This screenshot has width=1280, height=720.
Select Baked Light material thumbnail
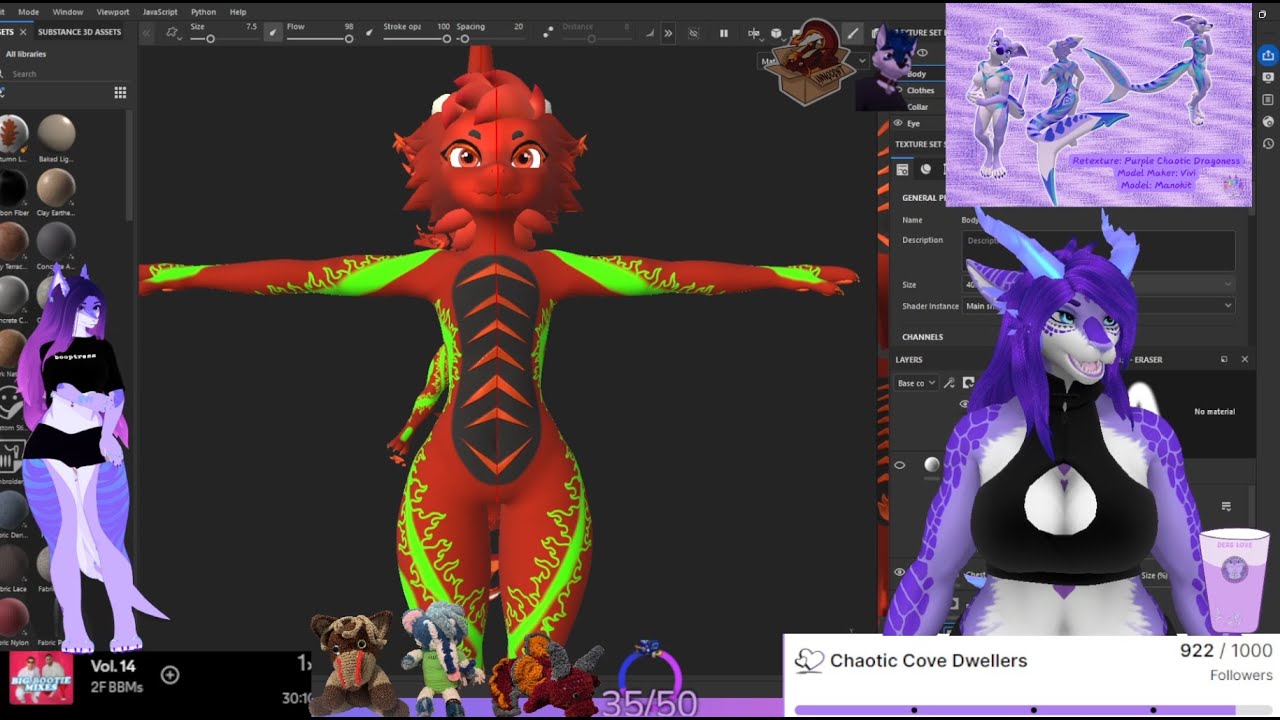coord(56,132)
